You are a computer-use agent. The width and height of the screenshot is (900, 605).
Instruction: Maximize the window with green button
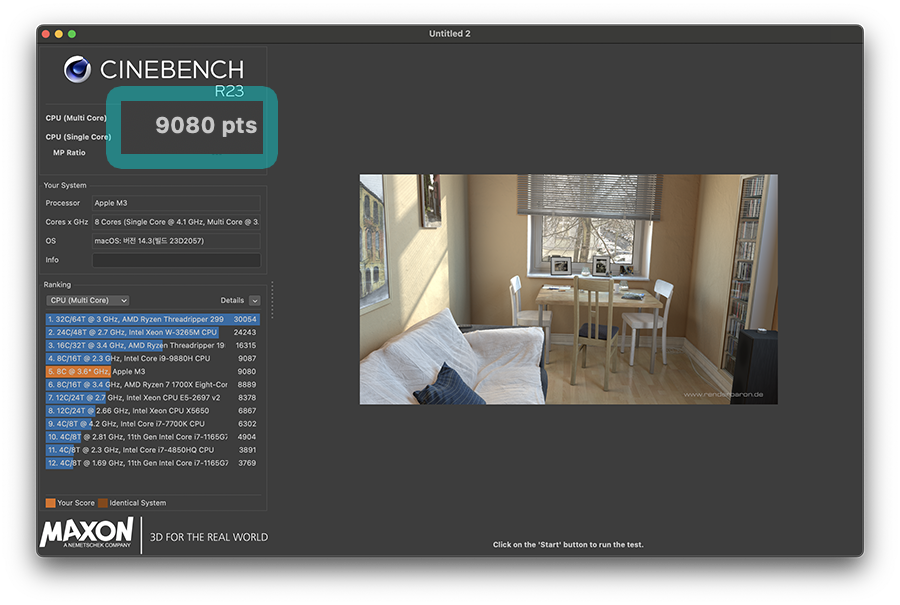click(x=72, y=34)
